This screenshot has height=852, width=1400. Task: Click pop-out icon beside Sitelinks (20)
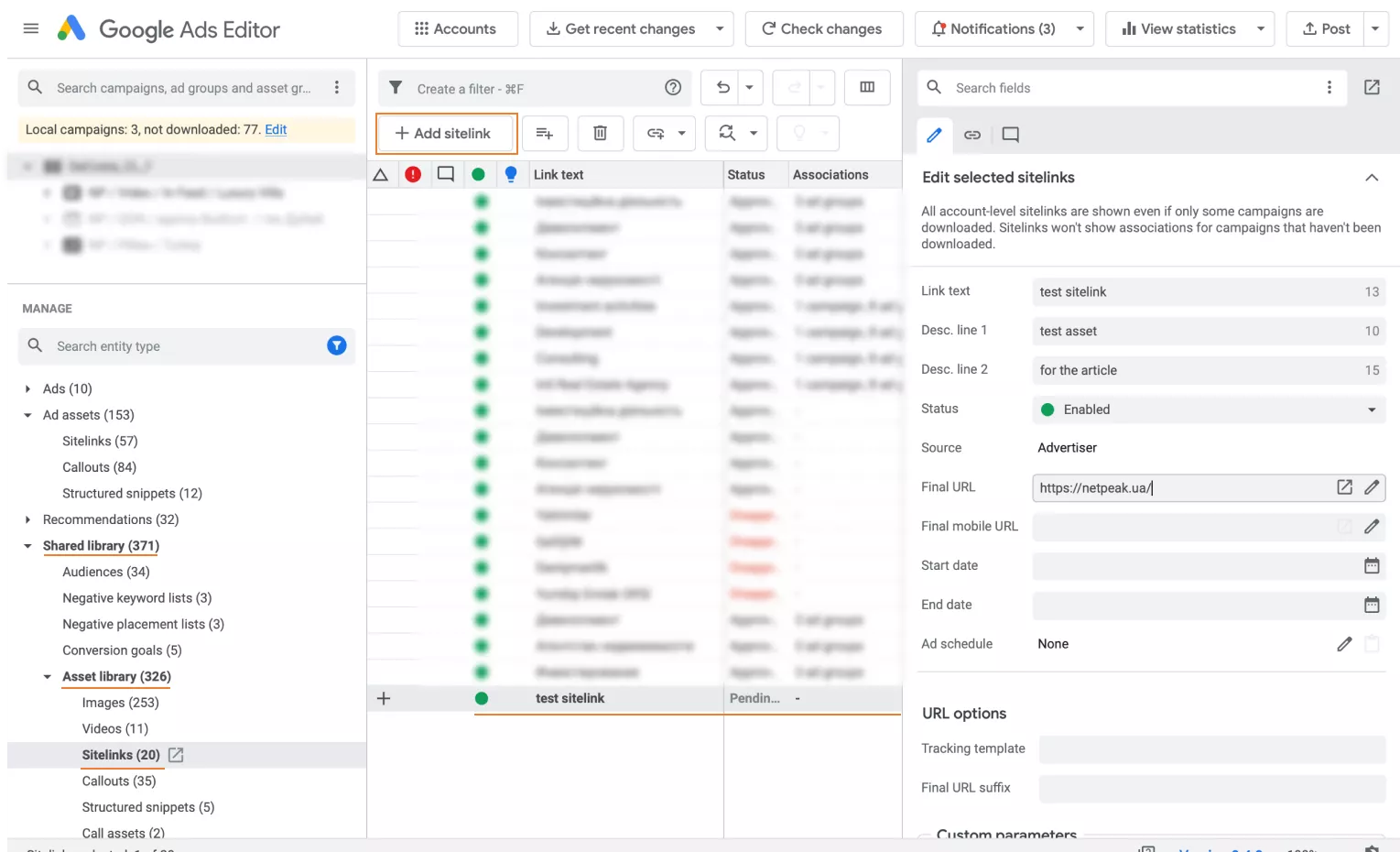[x=176, y=755]
